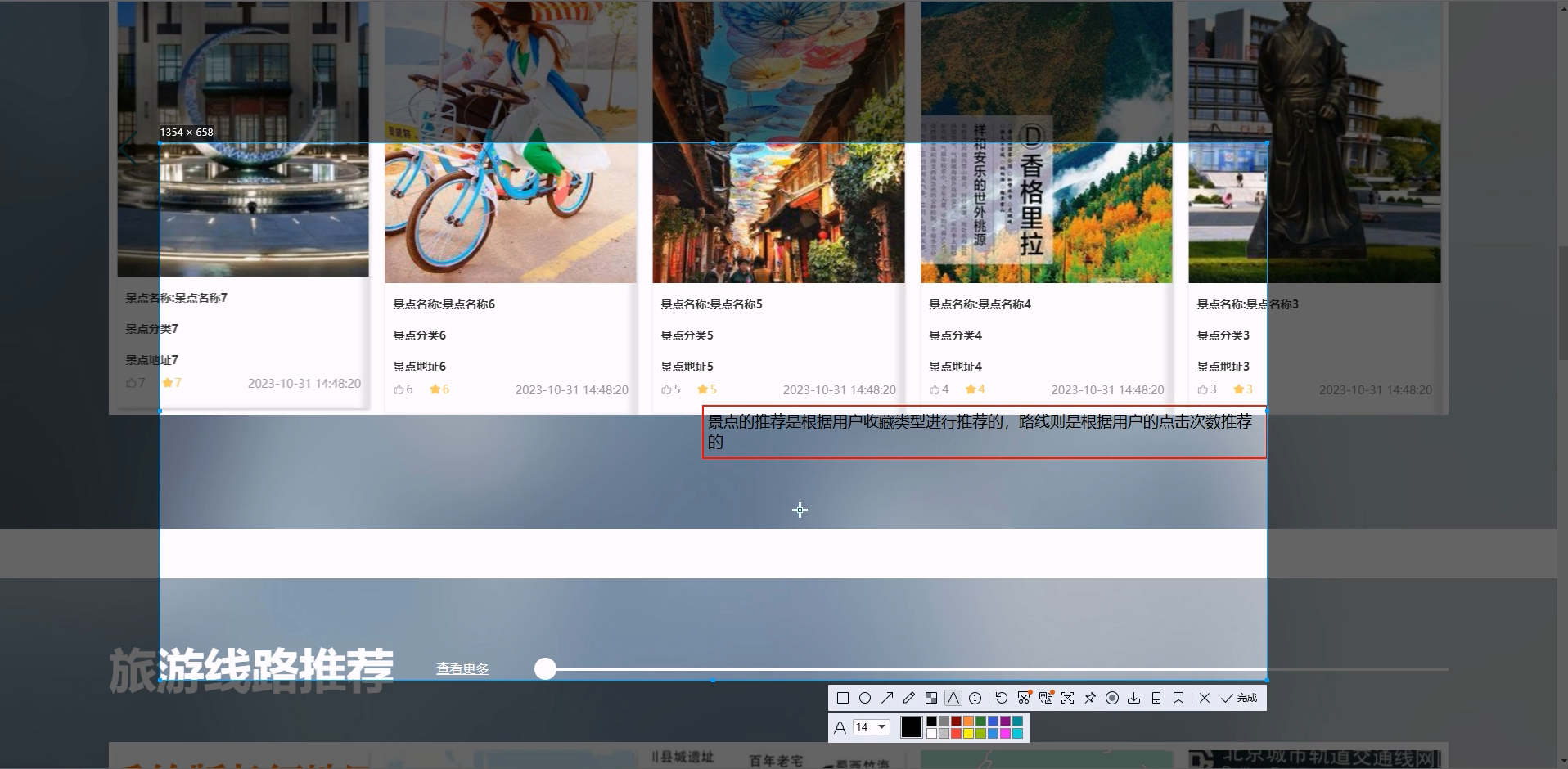Open the bronze statue attraction image
The height and width of the screenshot is (769, 1568).
(x=1314, y=142)
